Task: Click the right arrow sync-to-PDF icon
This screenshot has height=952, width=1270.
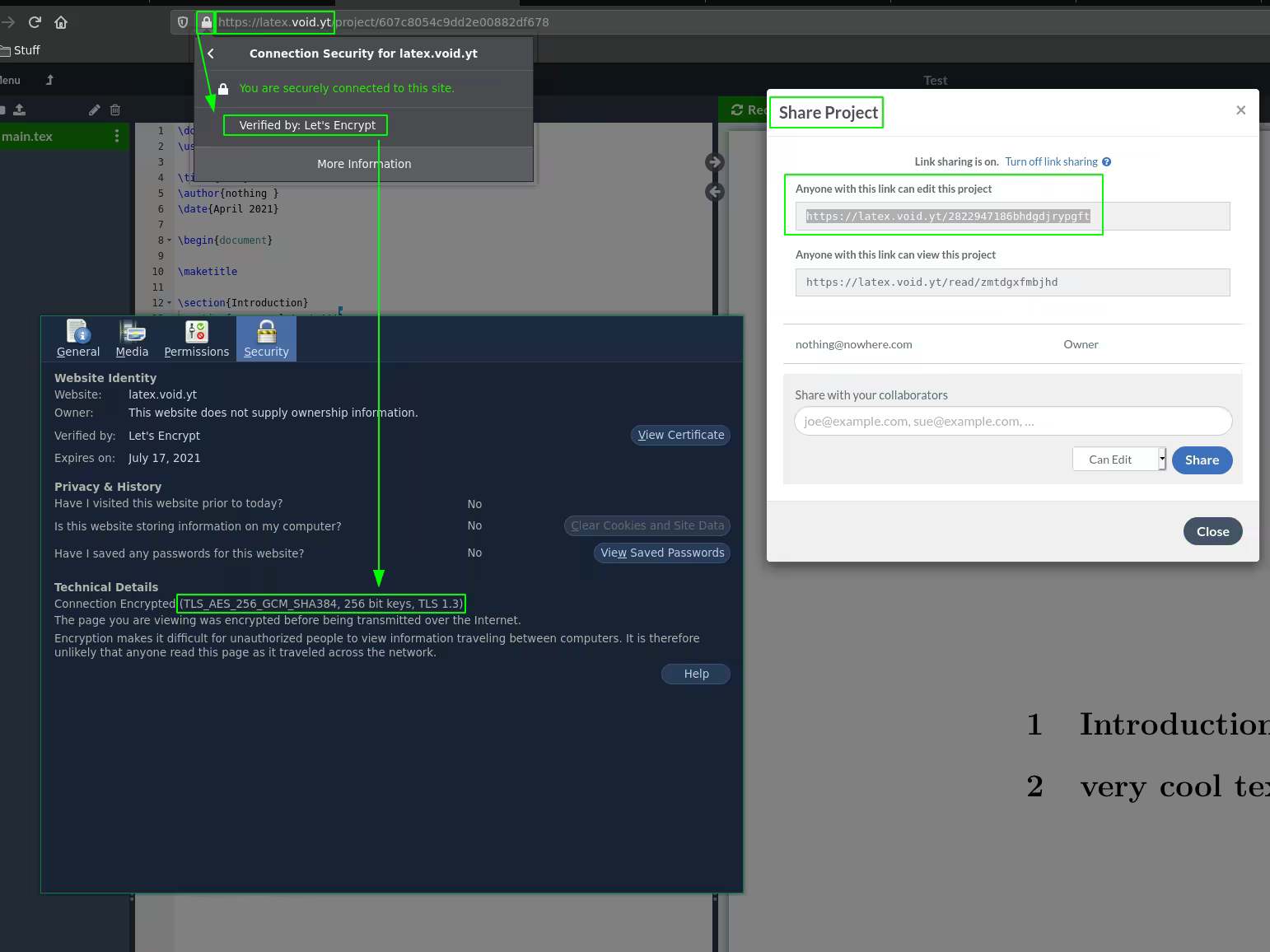Action: click(715, 162)
